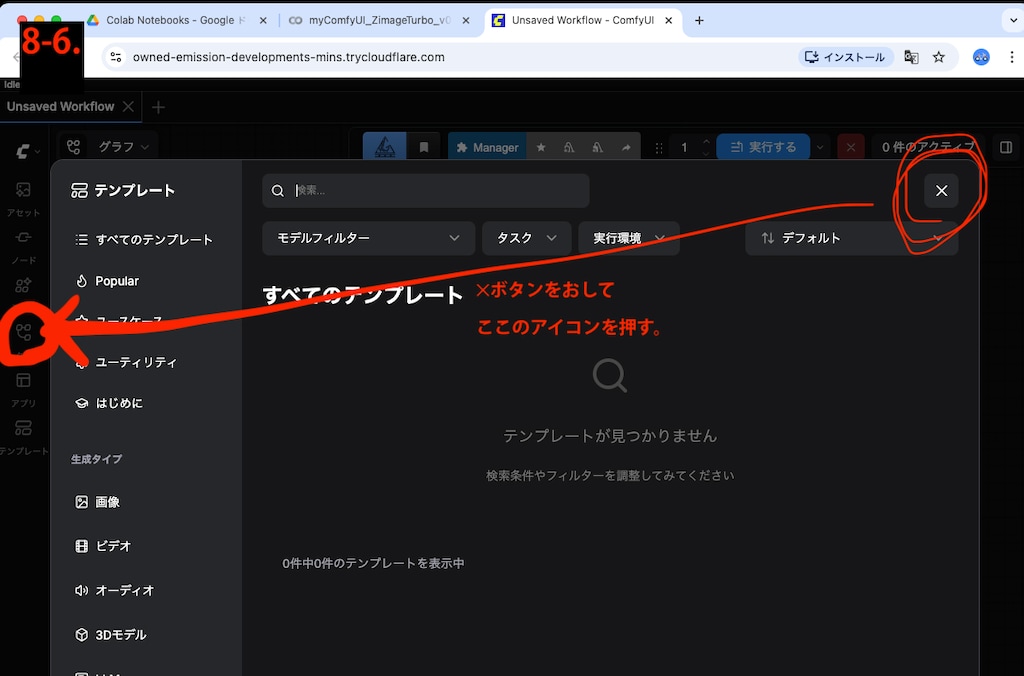Toggle the right side panel icon
This screenshot has width=1024, height=676.
[1005, 146]
